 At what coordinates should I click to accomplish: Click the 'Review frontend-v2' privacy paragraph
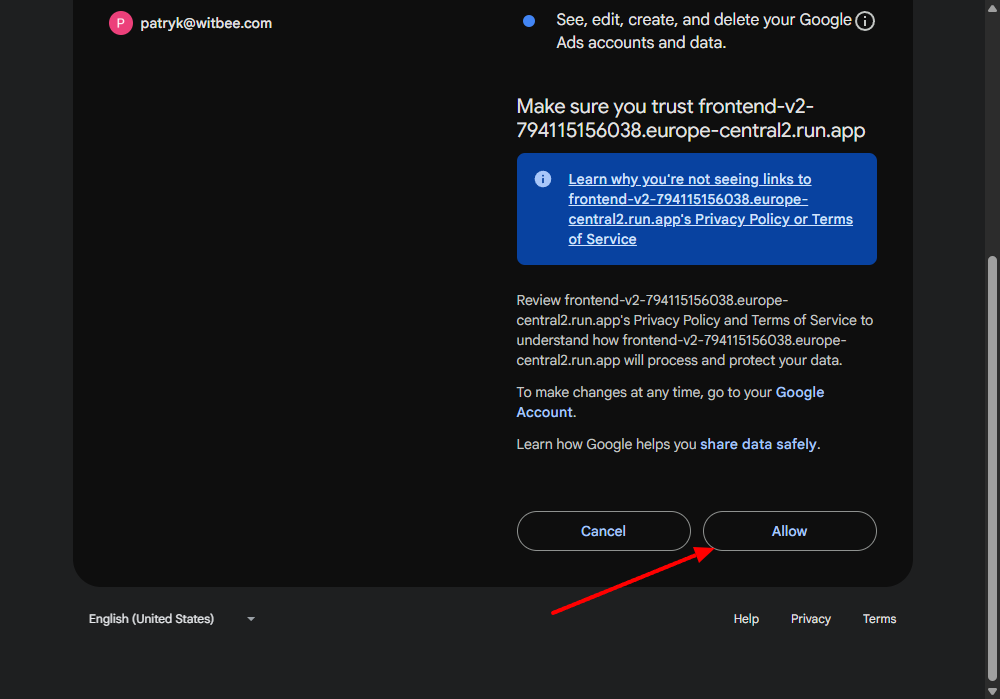click(x=694, y=330)
